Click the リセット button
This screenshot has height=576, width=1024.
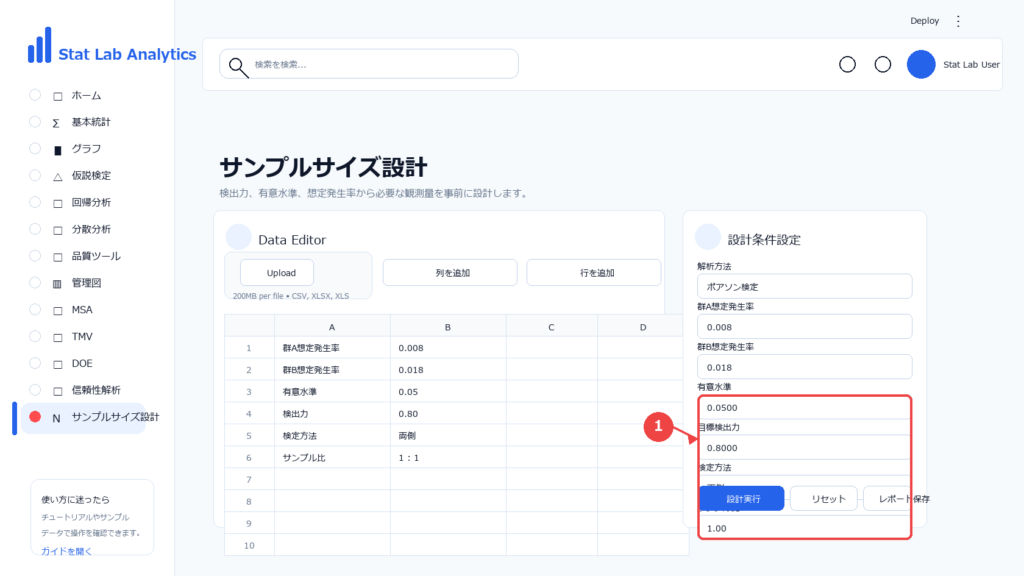click(824, 499)
